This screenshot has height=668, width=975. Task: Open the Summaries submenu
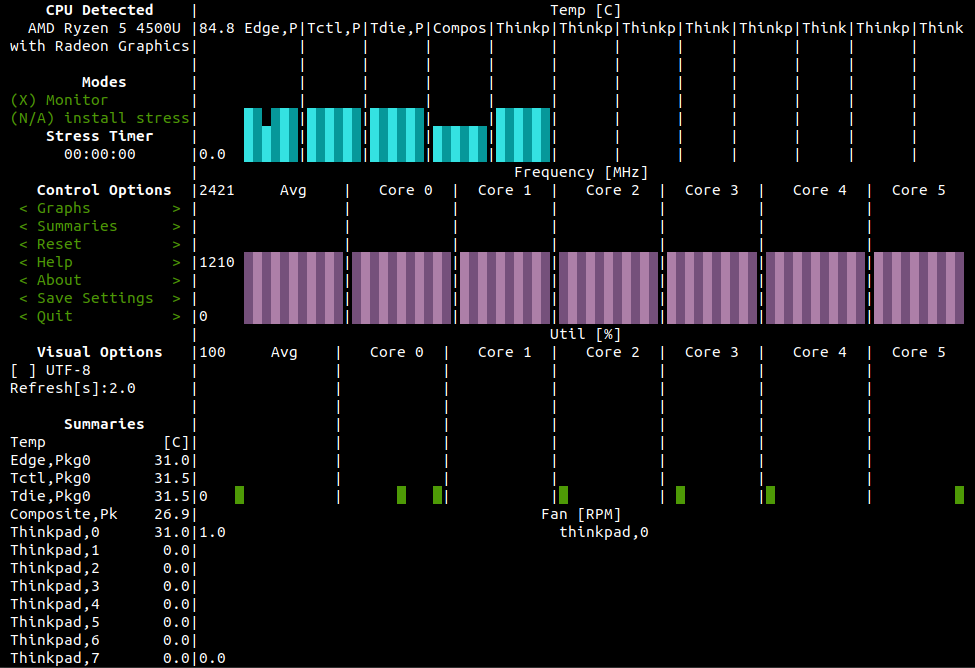pos(99,226)
